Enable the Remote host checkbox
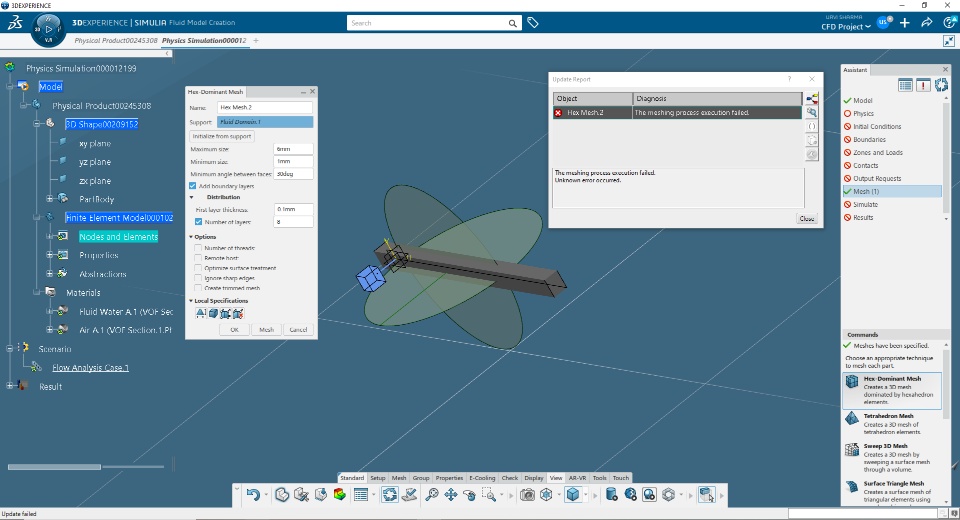960x520 pixels. point(197,258)
